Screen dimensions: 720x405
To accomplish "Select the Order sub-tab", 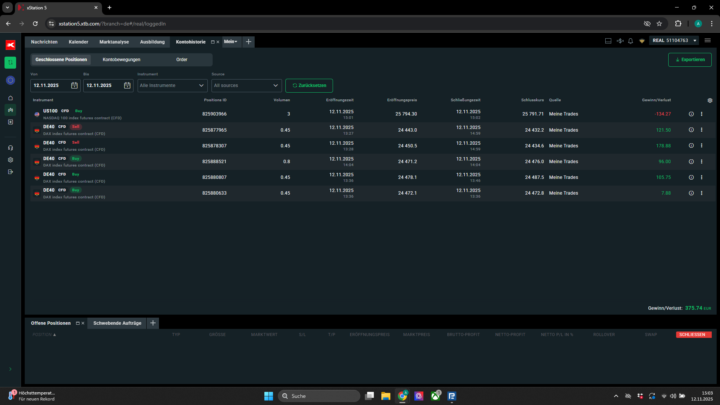I will [x=182, y=60].
